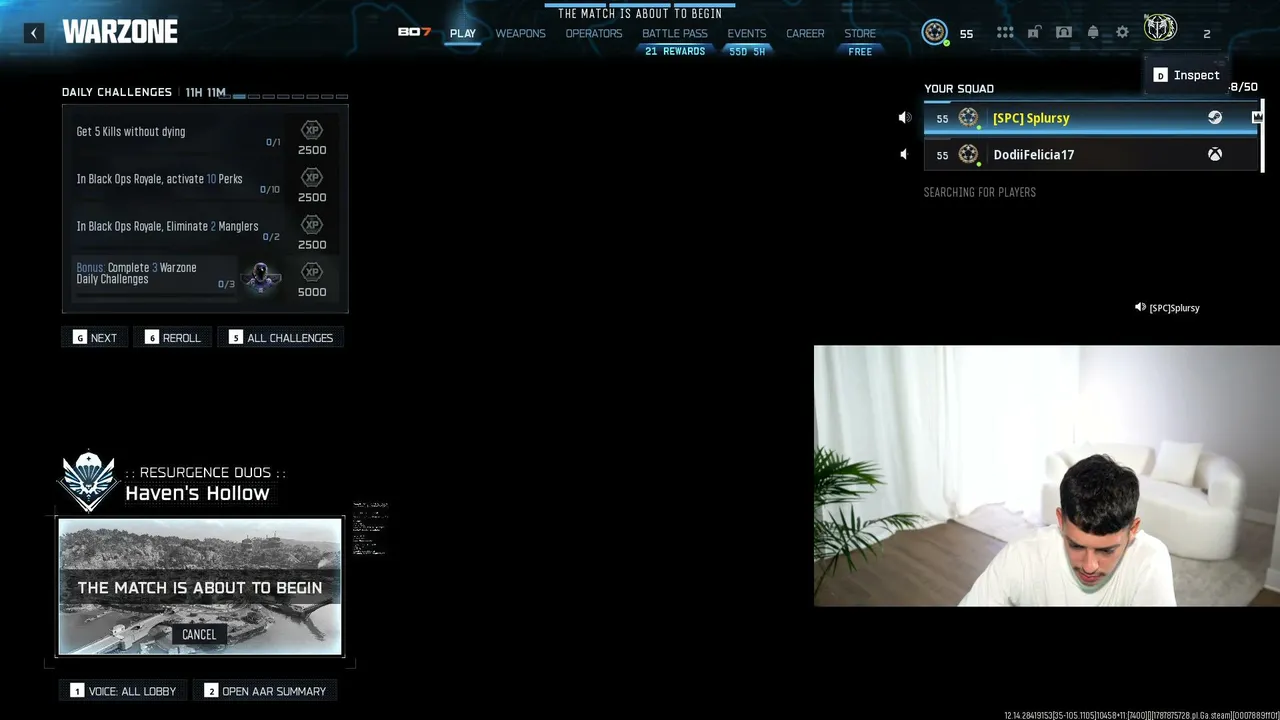Click the '11H 11M' challenge timer
Screen dimensions: 1280x720
click(206, 92)
